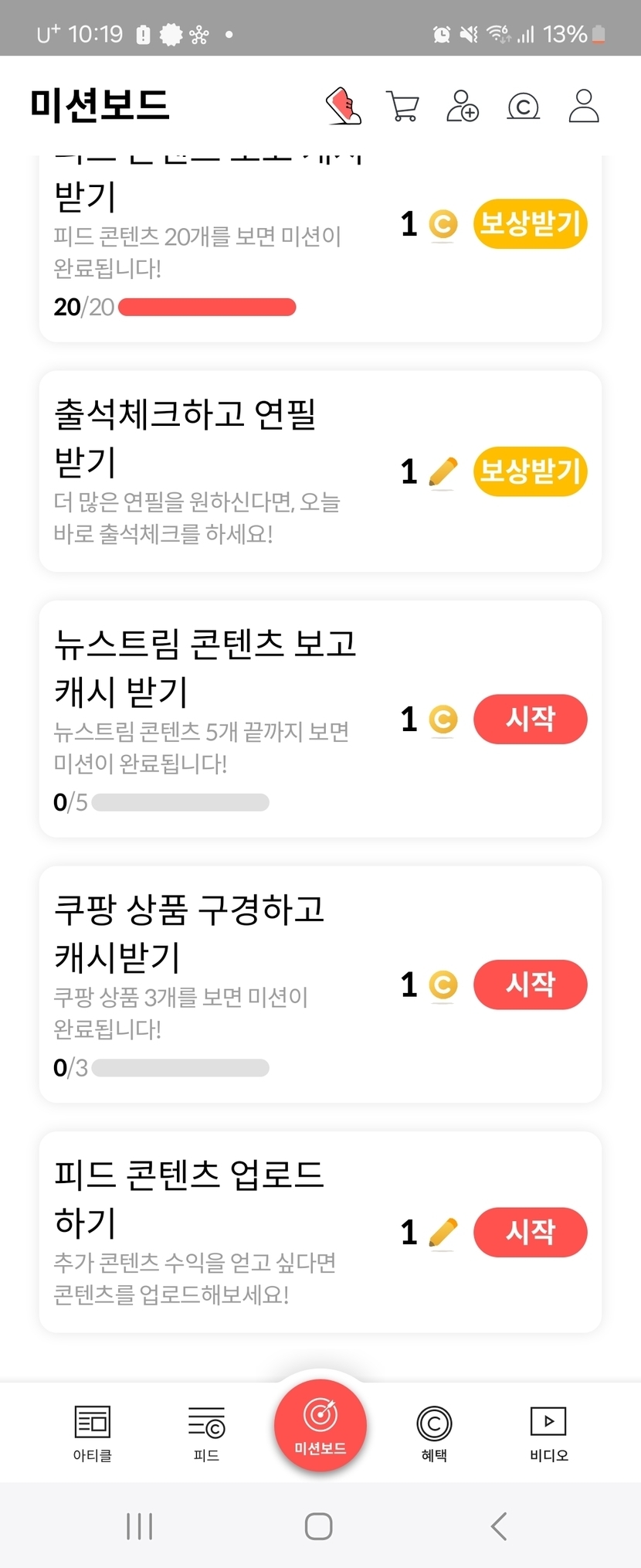This screenshot has width=641, height=1568.
Task: Open the cash coin icon in header
Action: 523,107
